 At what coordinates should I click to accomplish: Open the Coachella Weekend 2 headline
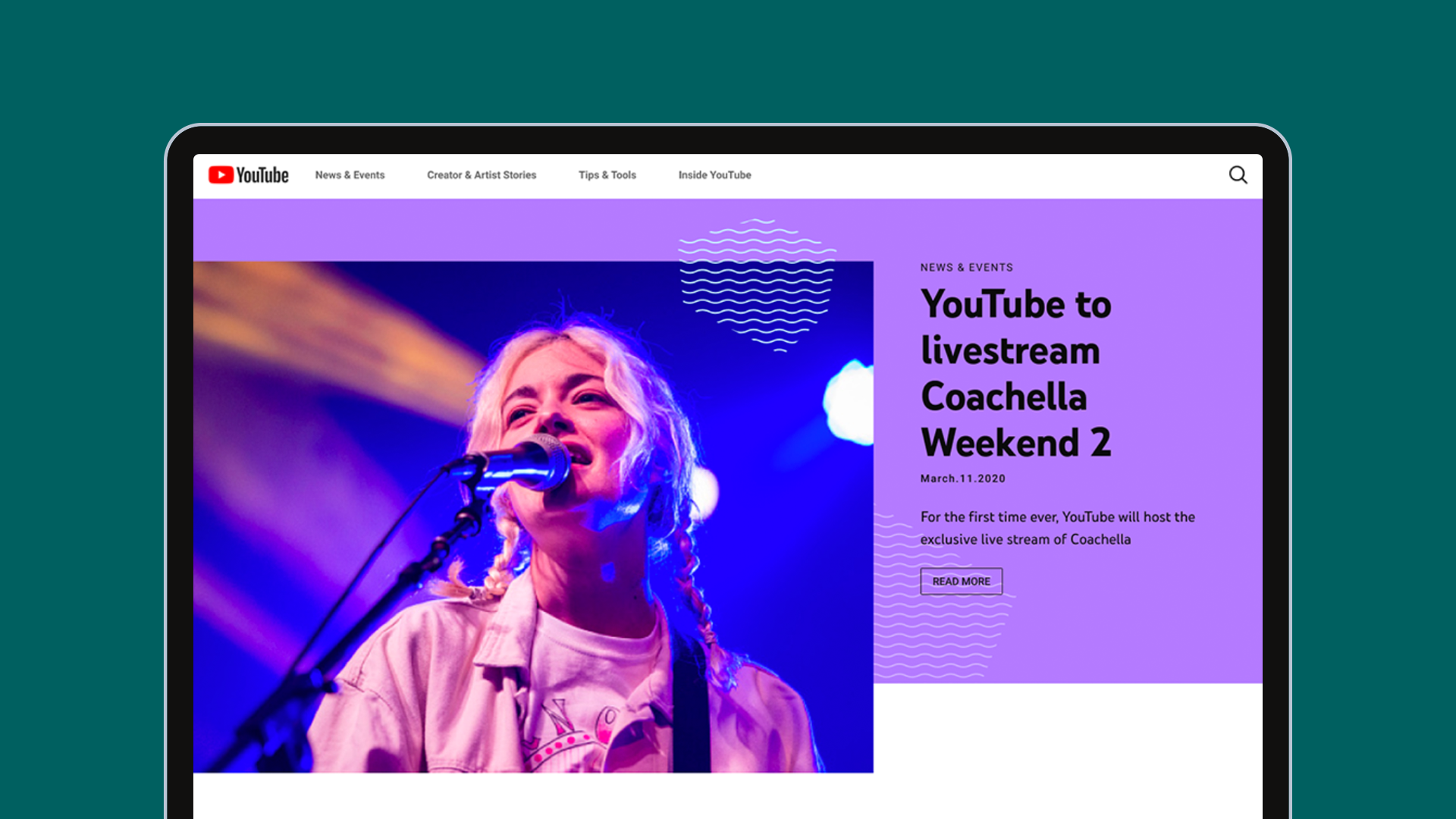tap(1016, 373)
